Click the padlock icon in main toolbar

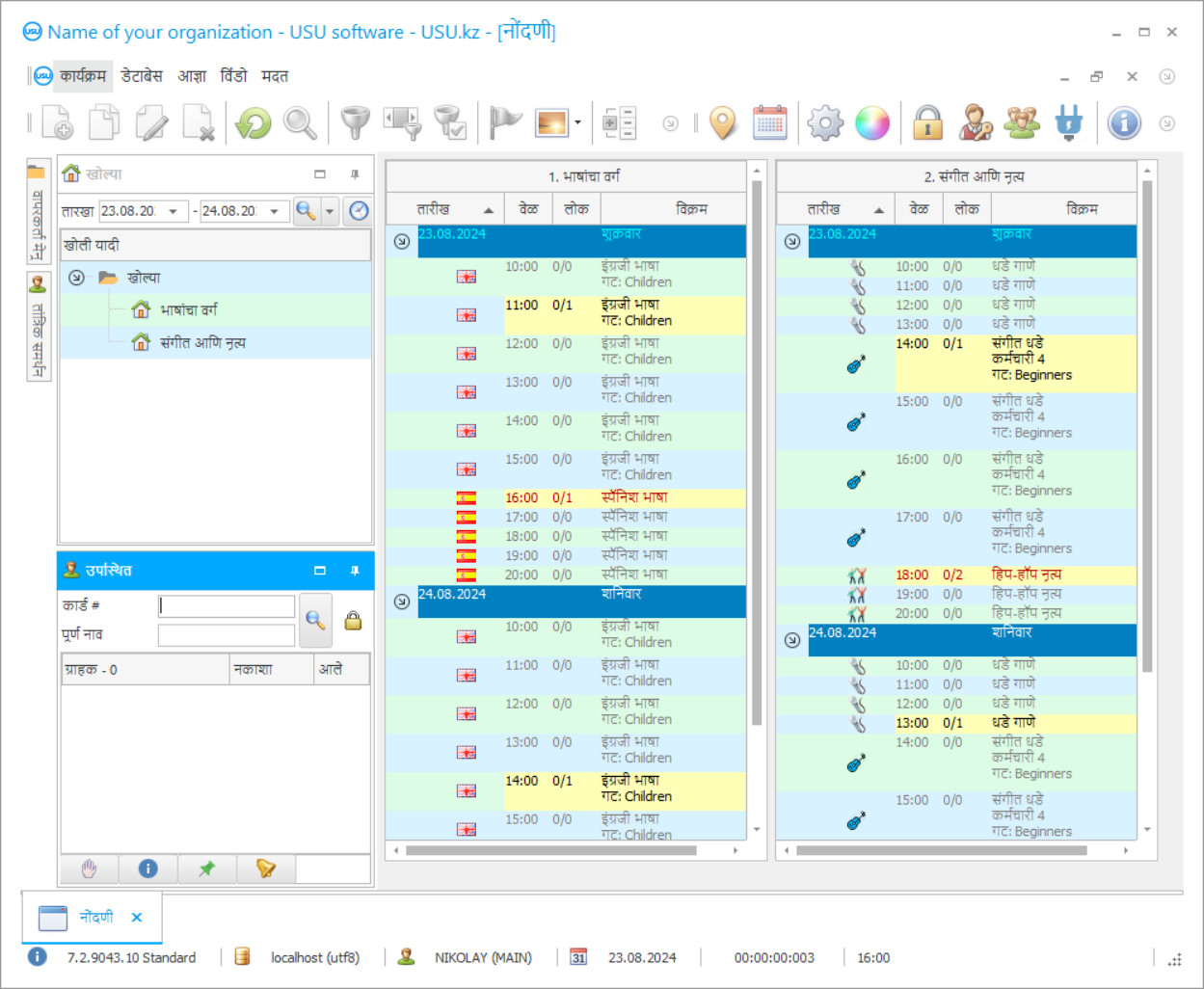927,122
